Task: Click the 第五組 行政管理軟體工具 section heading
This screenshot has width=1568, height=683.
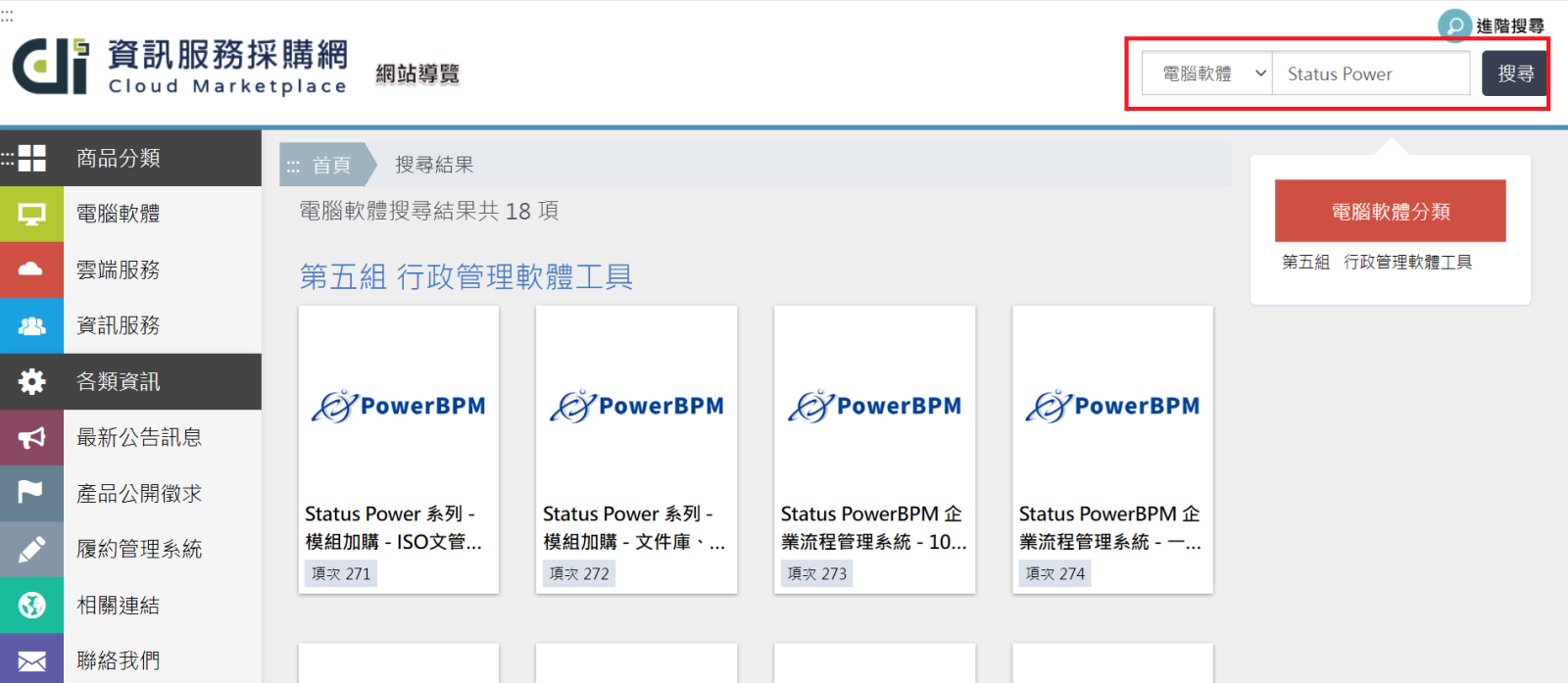Action: (466, 276)
